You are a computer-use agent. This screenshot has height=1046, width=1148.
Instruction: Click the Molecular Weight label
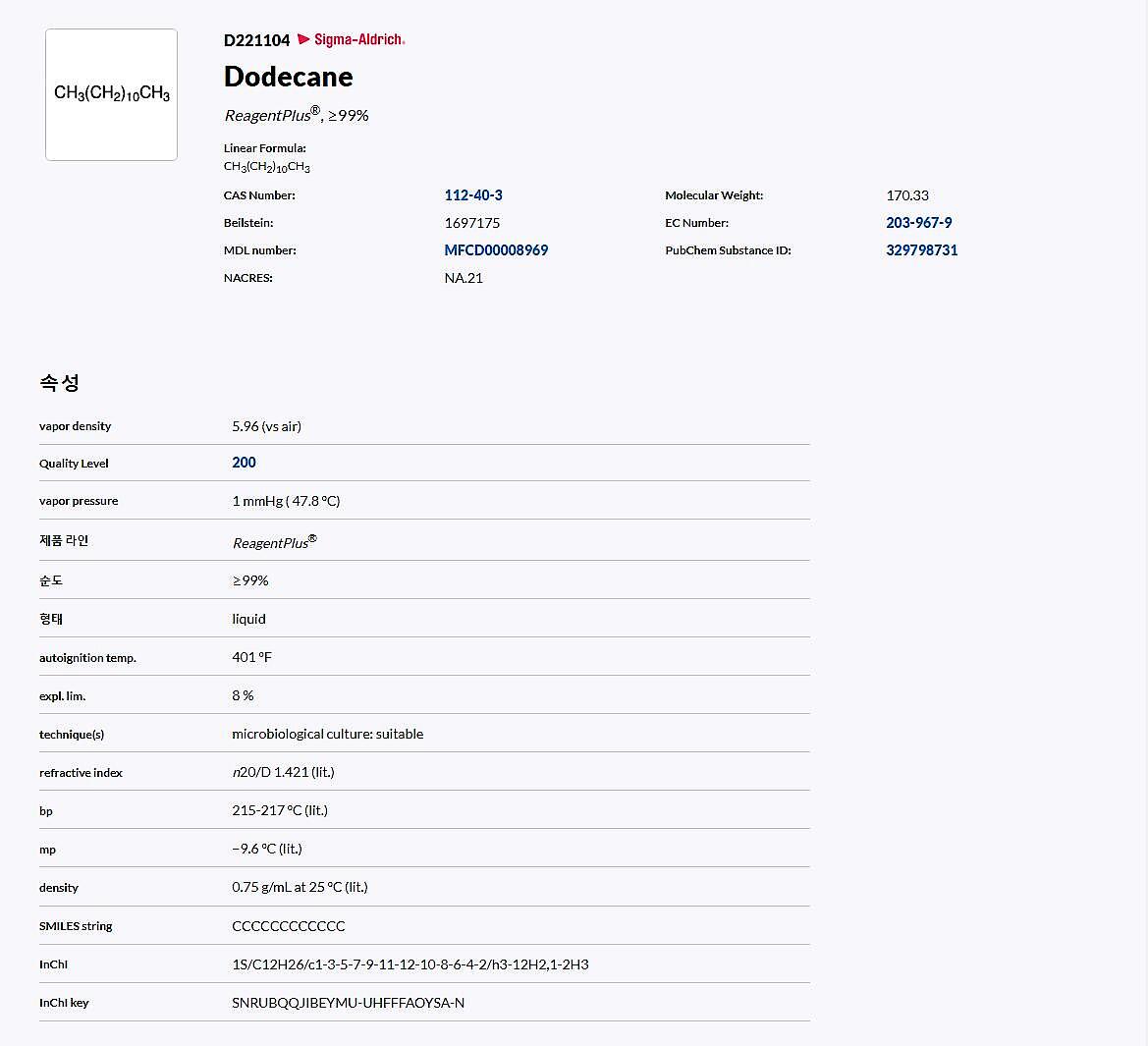714,195
